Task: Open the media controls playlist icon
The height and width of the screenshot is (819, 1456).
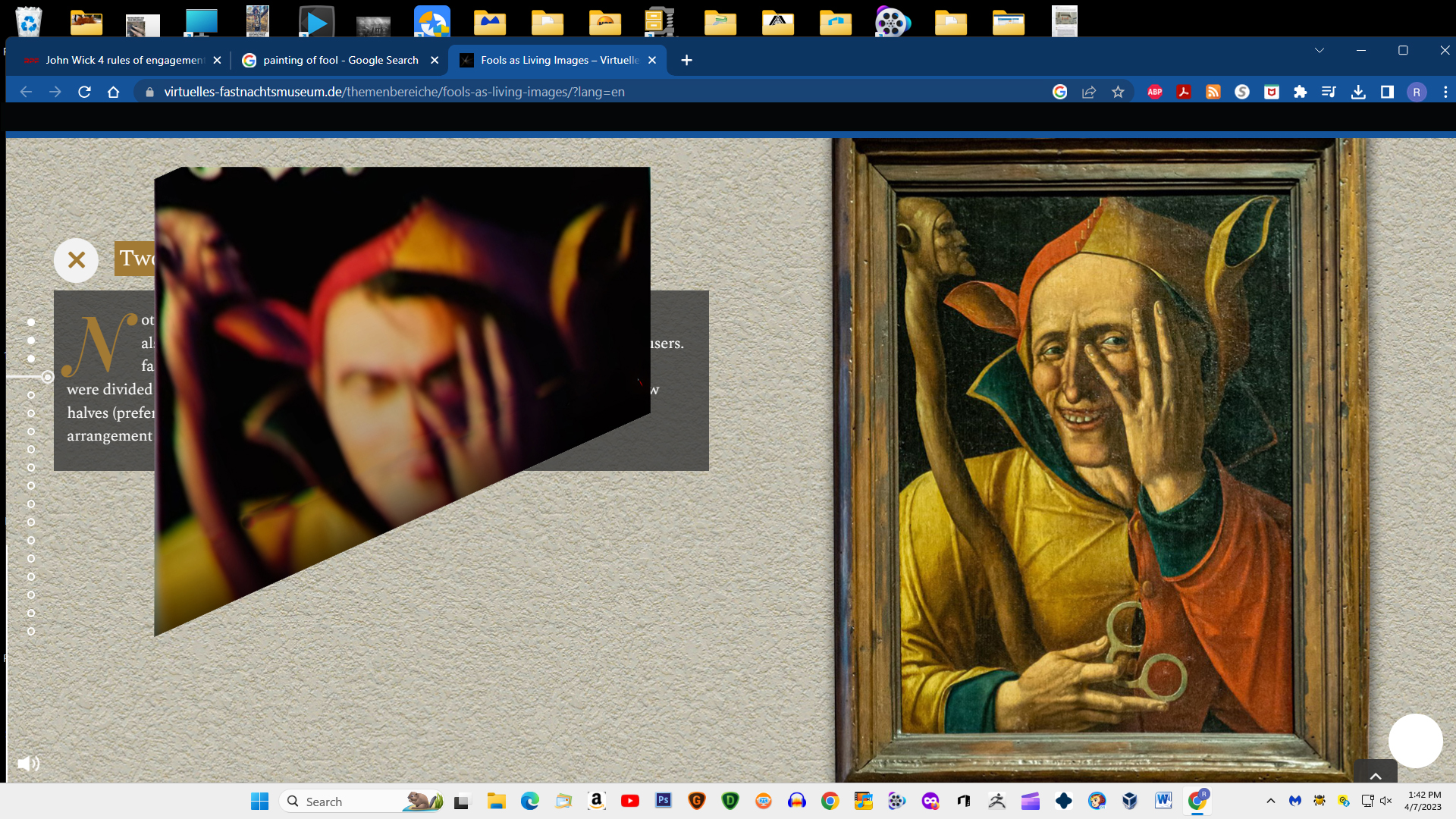Action: tap(1329, 92)
